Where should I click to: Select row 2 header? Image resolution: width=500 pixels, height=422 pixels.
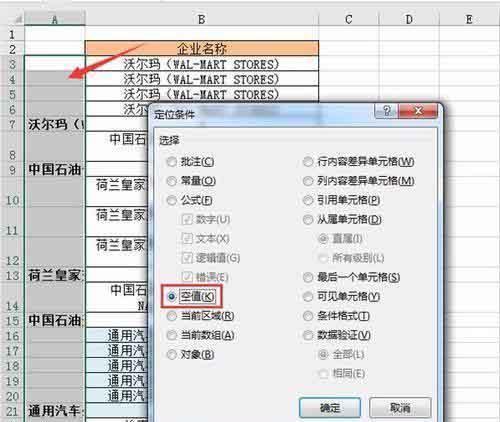click(x=12, y=49)
